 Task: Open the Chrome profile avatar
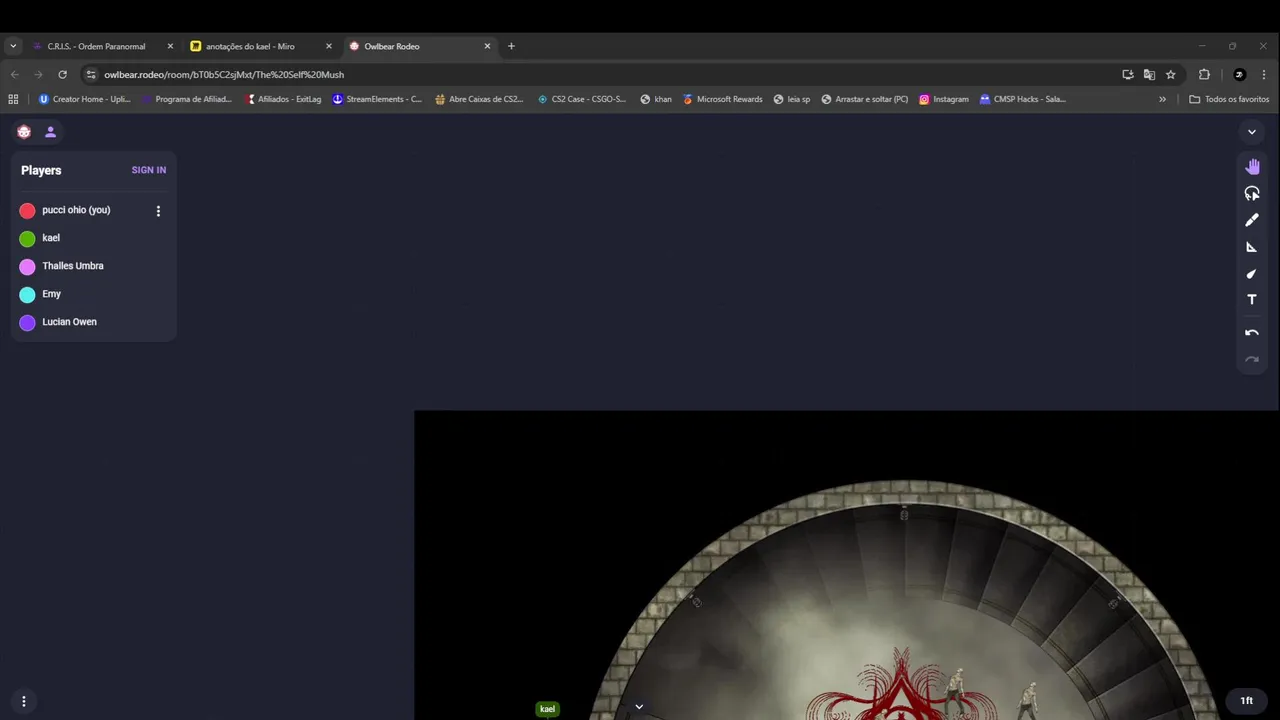pyautogui.click(x=1239, y=74)
